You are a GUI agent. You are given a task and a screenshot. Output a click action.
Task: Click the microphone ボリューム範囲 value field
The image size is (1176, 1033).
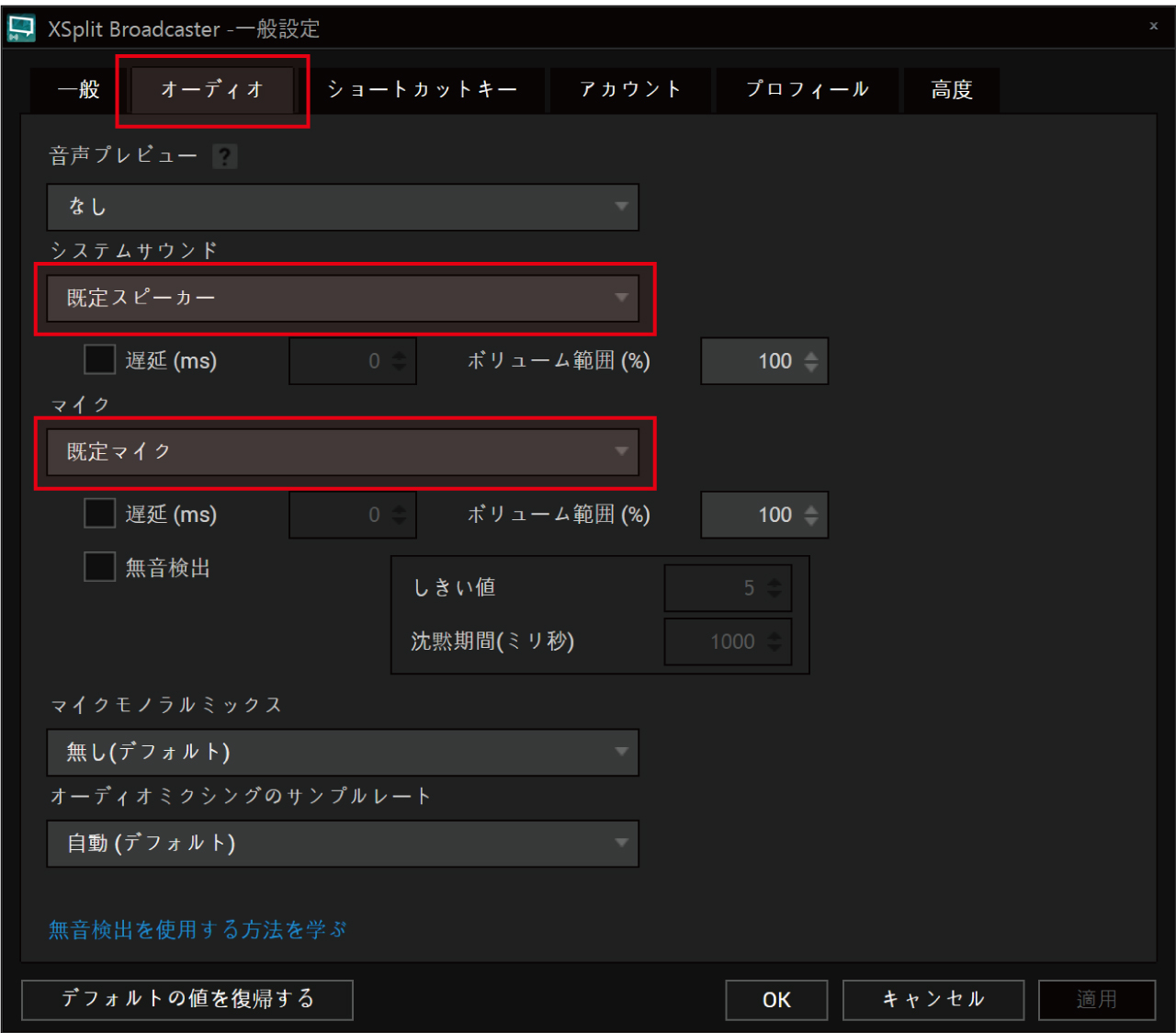click(764, 515)
